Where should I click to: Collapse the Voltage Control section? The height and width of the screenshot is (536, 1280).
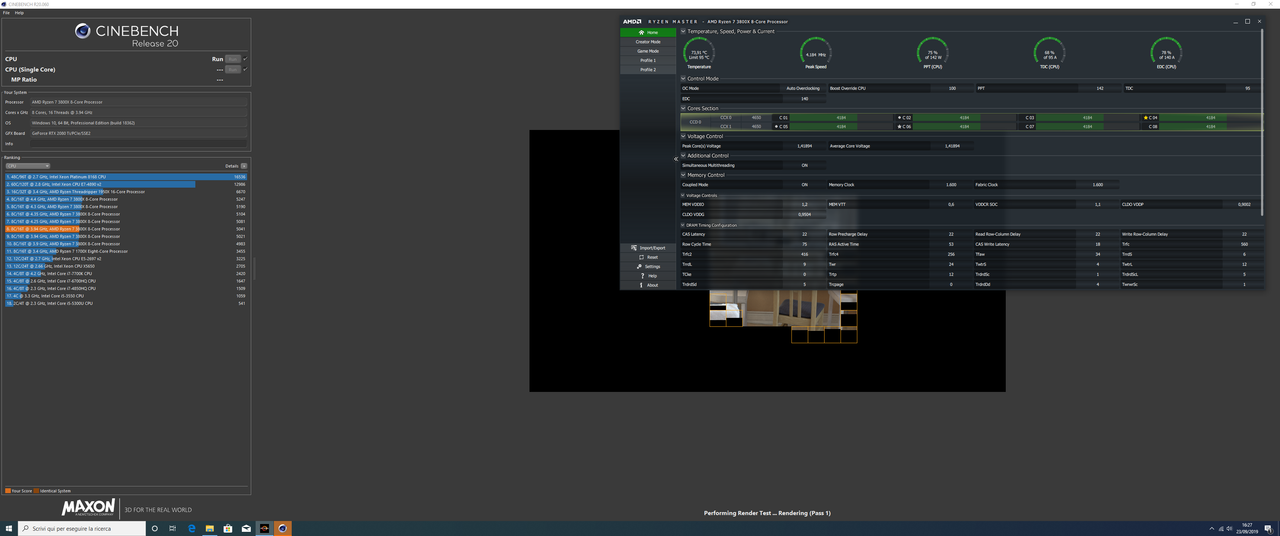pyautogui.click(x=684, y=136)
